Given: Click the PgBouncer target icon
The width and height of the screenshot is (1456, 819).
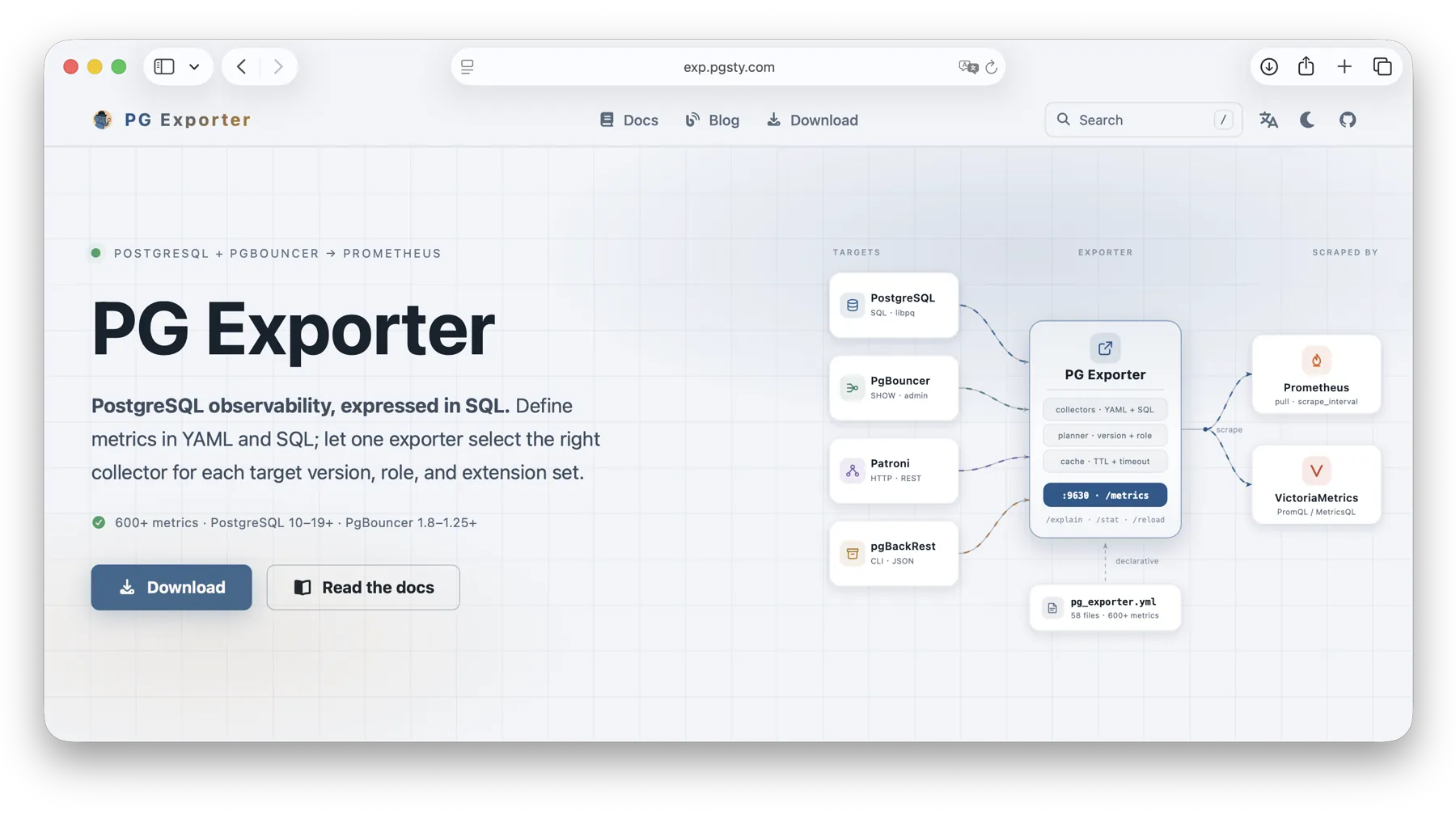Looking at the screenshot, I should click(x=852, y=388).
